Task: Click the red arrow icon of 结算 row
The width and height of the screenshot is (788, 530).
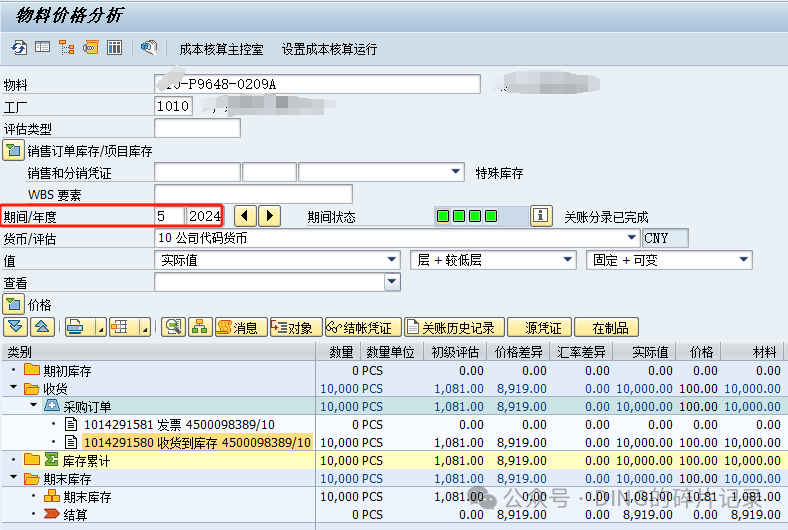Action: (52, 514)
